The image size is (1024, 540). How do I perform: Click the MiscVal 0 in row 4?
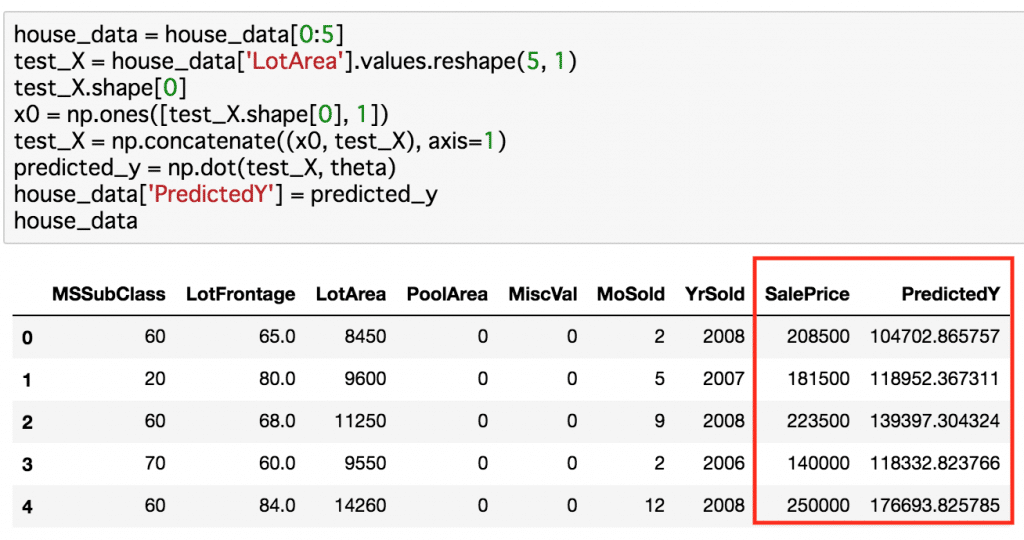[572, 505]
